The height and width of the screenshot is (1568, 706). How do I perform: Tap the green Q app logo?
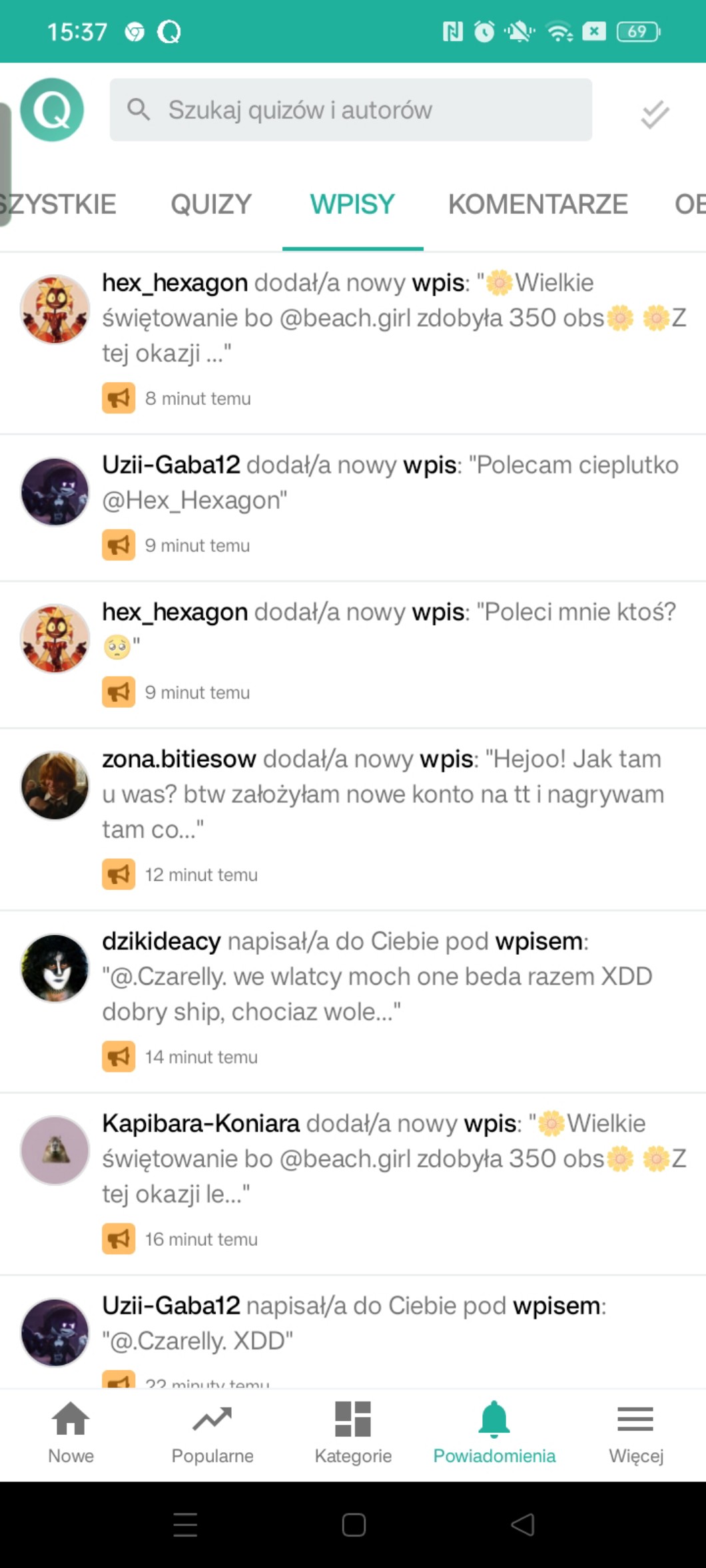[52, 110]
